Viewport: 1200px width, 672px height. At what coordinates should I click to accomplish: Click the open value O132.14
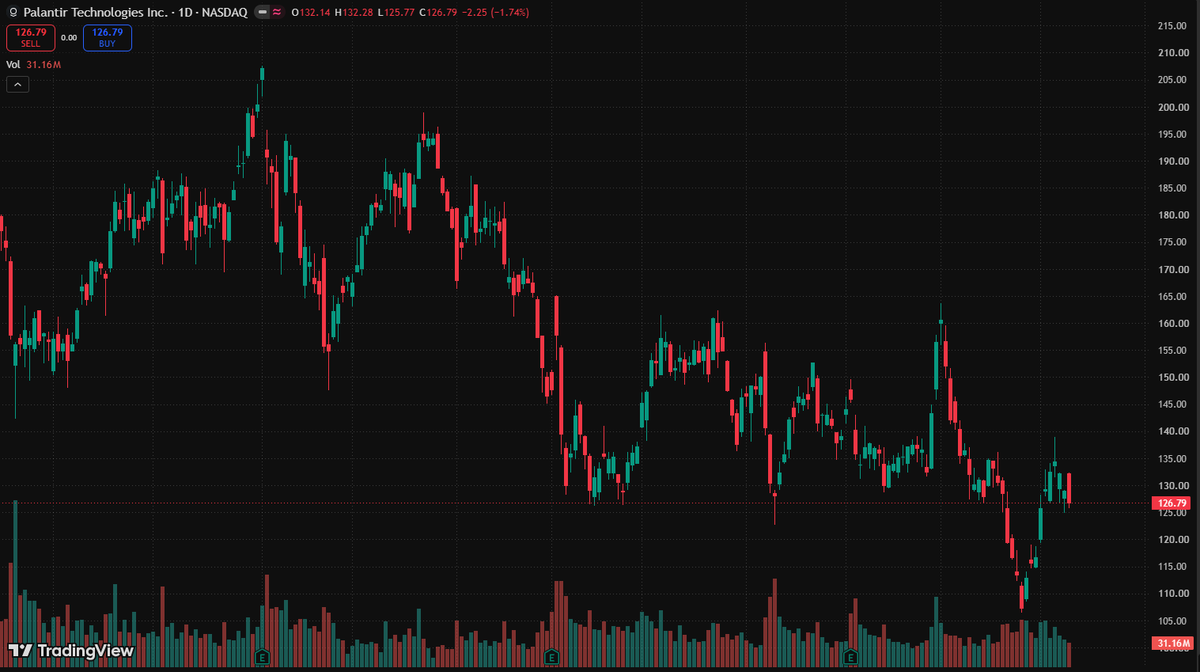pyautogui.click(x=310, y=12)
